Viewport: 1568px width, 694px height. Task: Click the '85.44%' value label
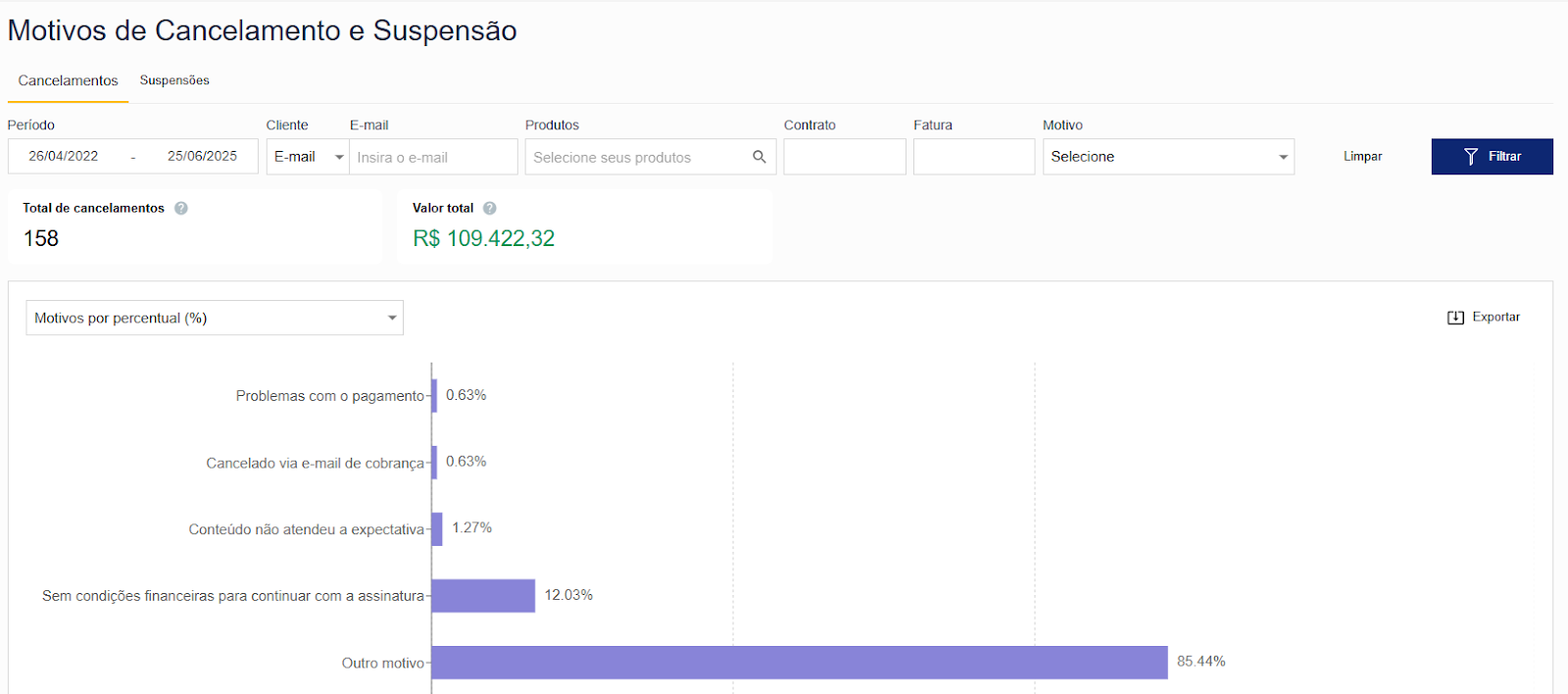click(1201, 662)
